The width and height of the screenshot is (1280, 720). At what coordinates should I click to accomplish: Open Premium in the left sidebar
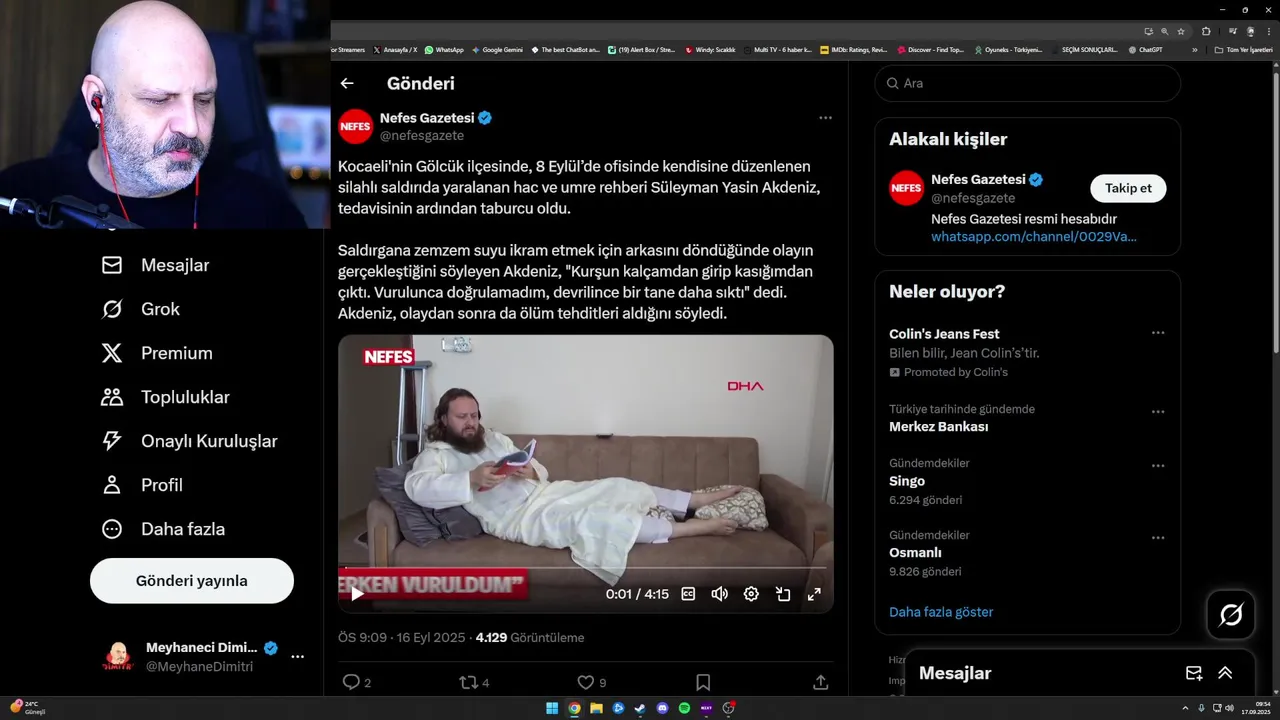[157, 353]
